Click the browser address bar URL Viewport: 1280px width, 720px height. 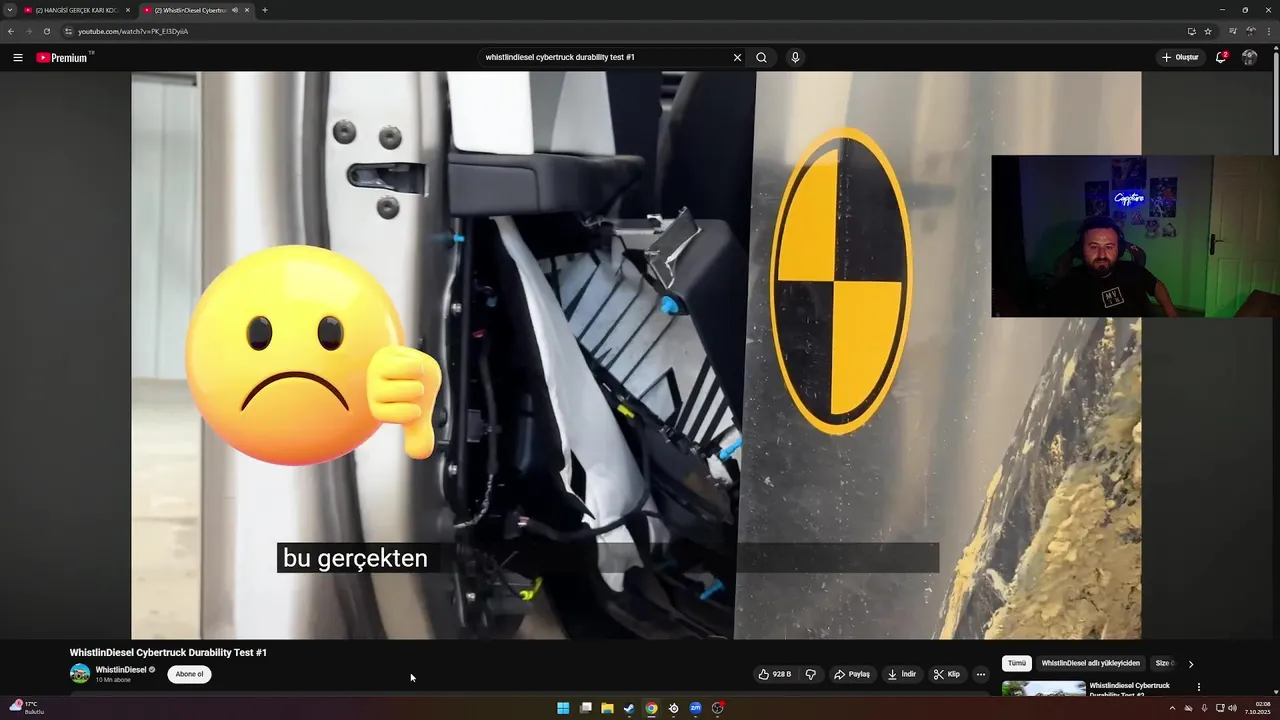[133, 31]
